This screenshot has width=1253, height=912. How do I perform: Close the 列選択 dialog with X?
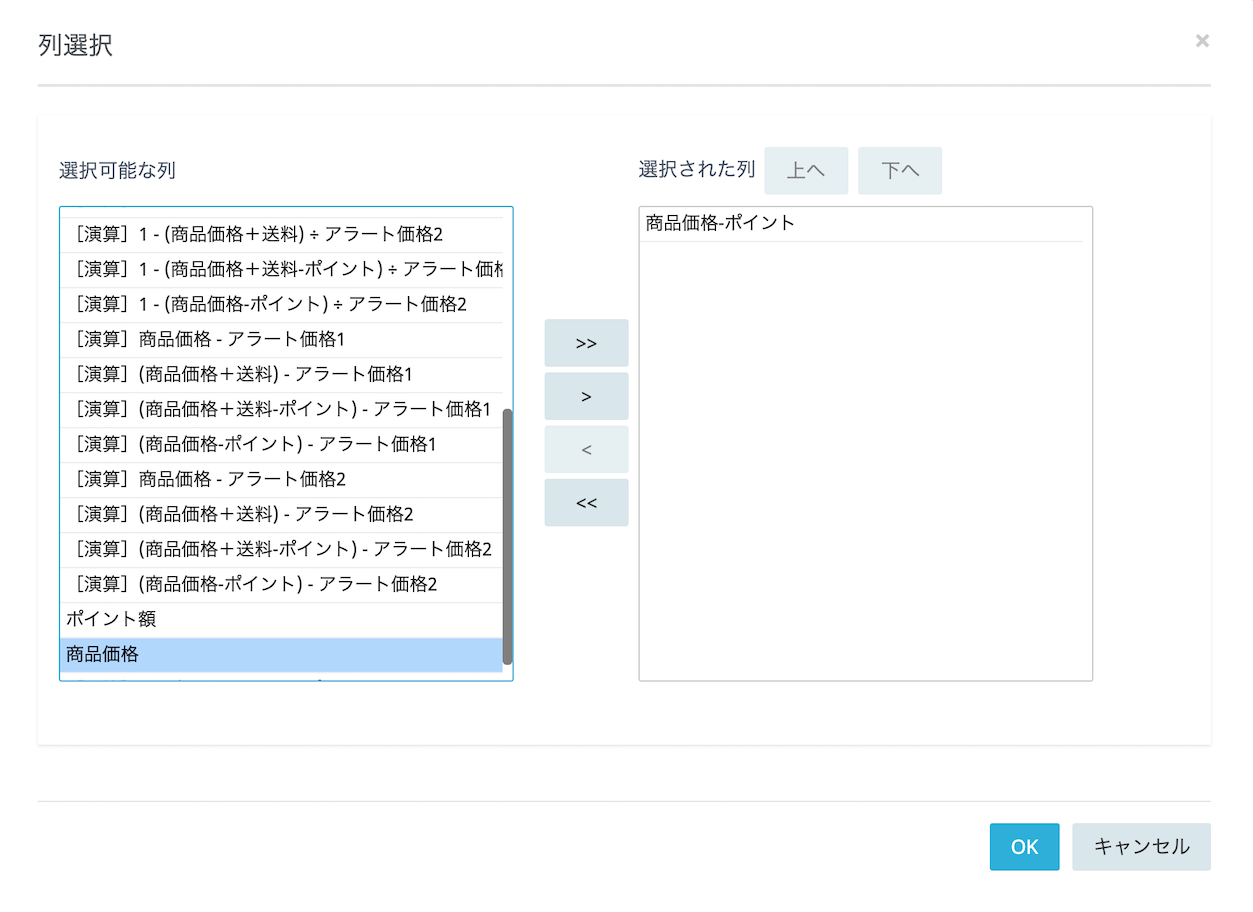point(1202,41)
